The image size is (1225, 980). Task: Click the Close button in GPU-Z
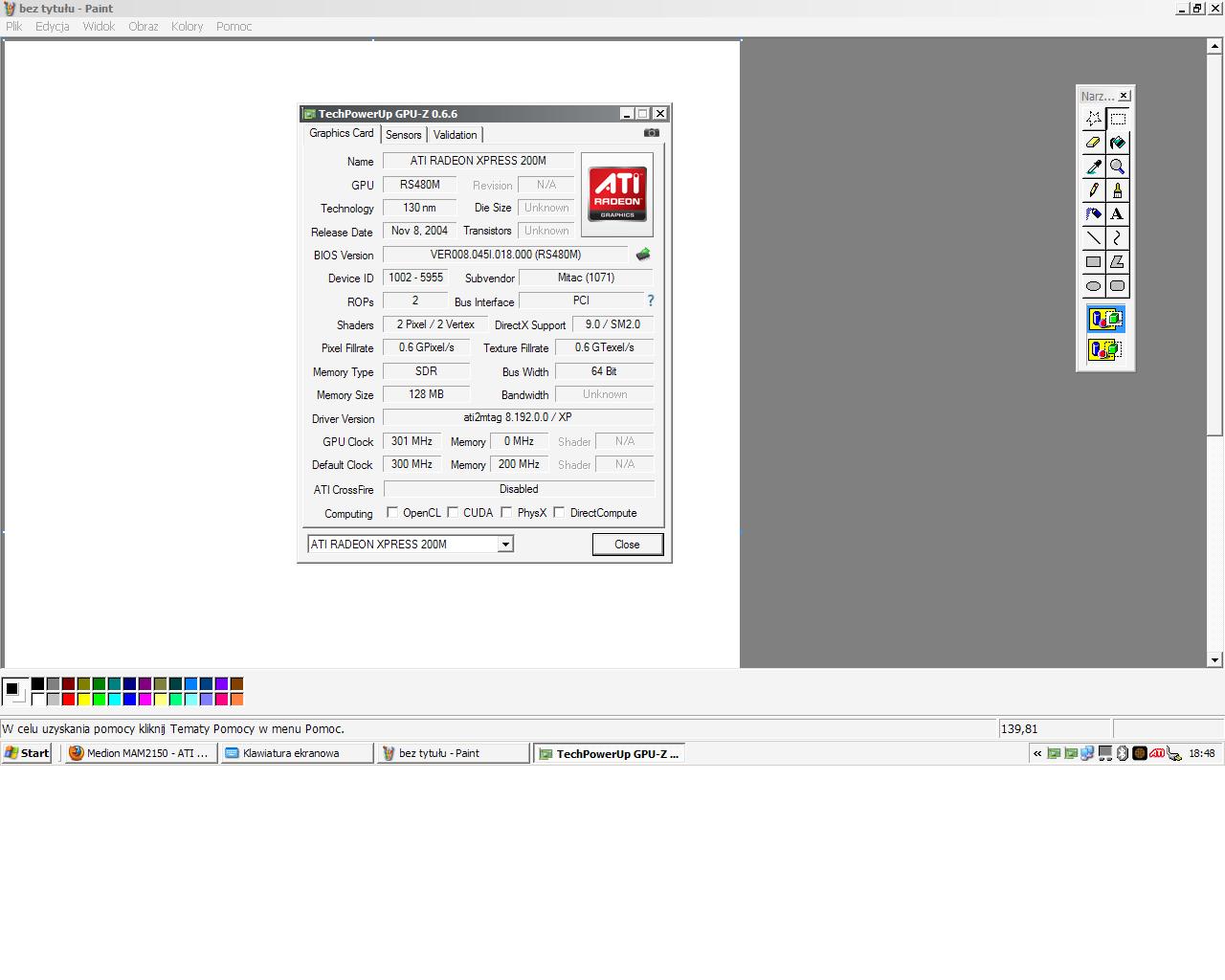(x=627, y=545)
